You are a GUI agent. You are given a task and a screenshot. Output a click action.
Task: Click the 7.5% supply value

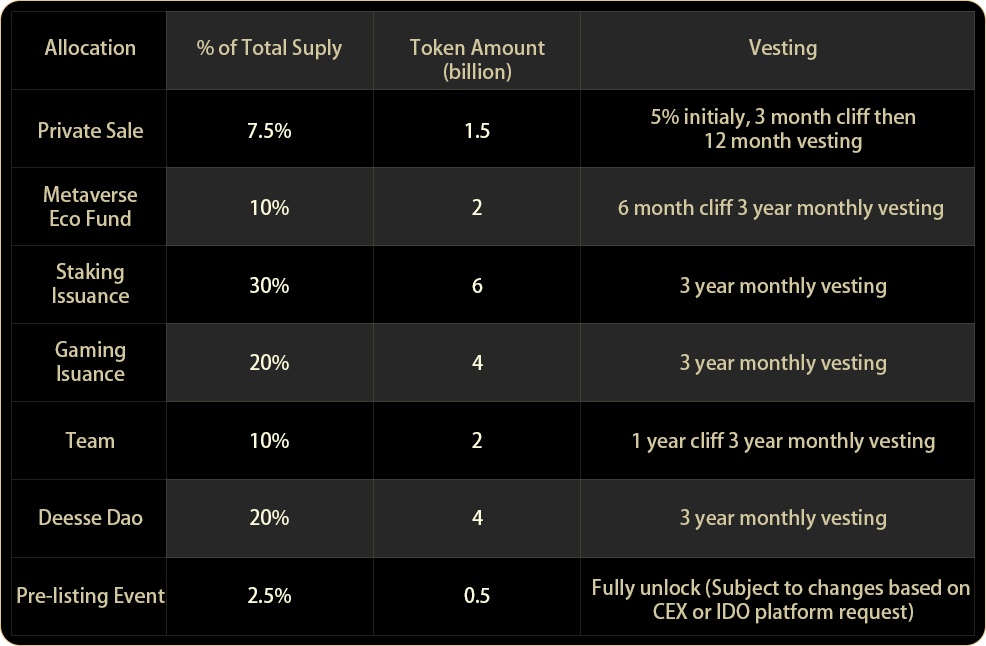pyautogui.click(x=269, y=130)
